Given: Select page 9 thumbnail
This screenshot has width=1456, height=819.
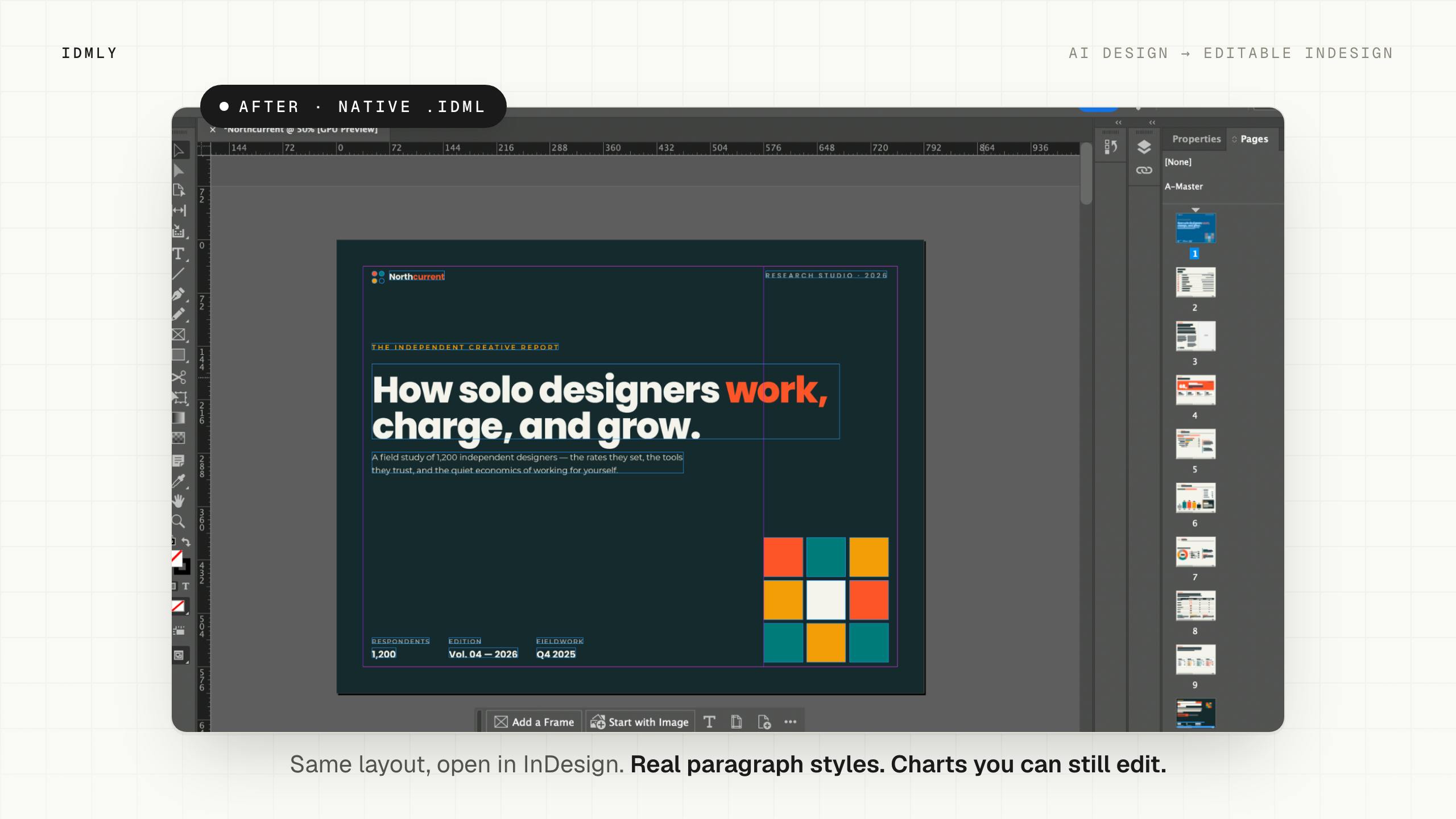Looking at the screenshot, I should coord(1196,660).
